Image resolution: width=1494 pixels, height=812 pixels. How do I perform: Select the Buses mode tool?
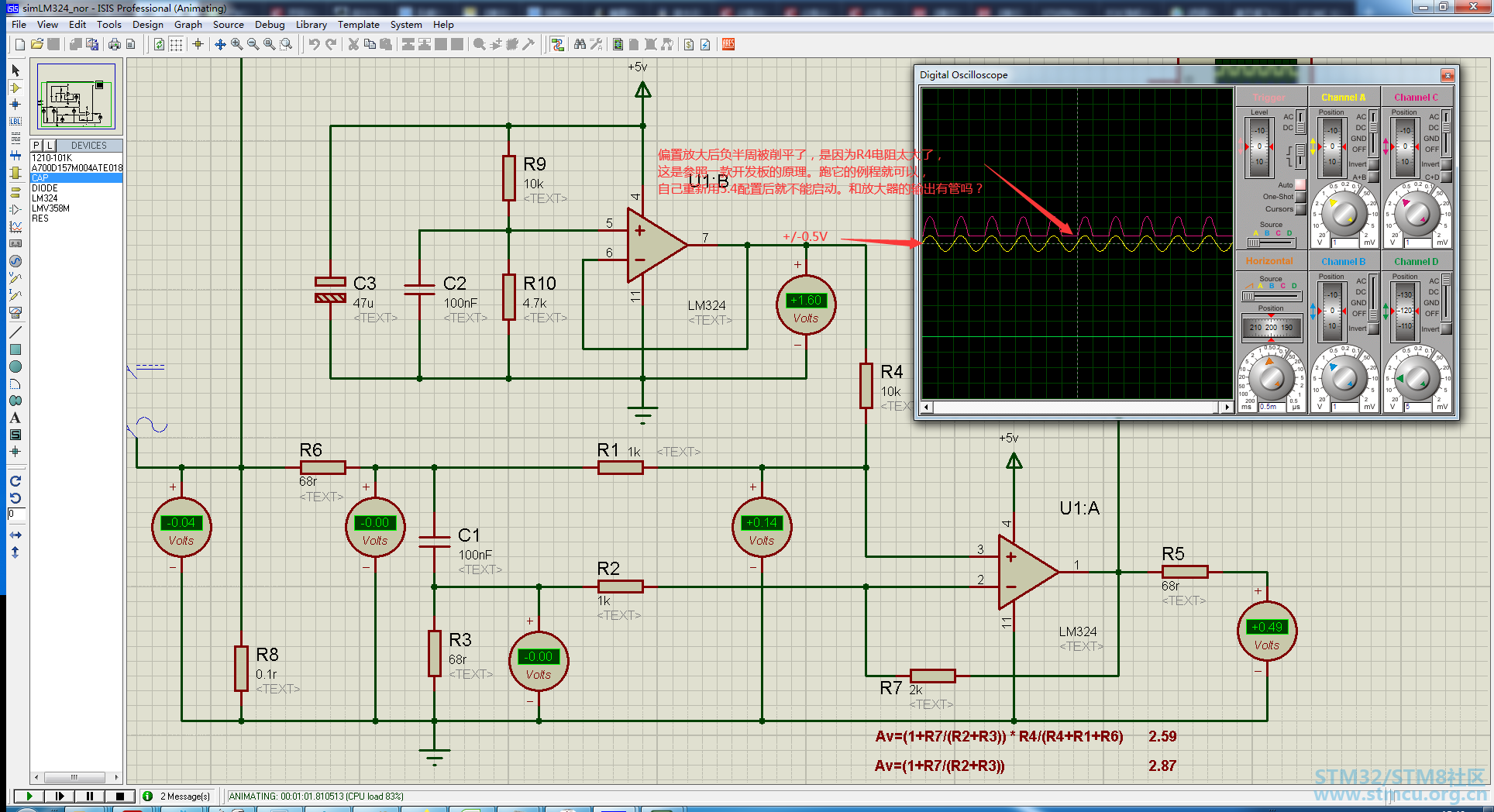(15, 156)
